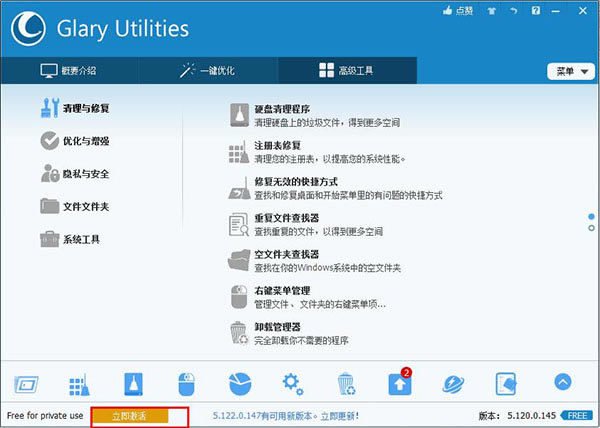Expand the 菜单 dropdown menu
600x428 pixels.
[x=568, y=71]
